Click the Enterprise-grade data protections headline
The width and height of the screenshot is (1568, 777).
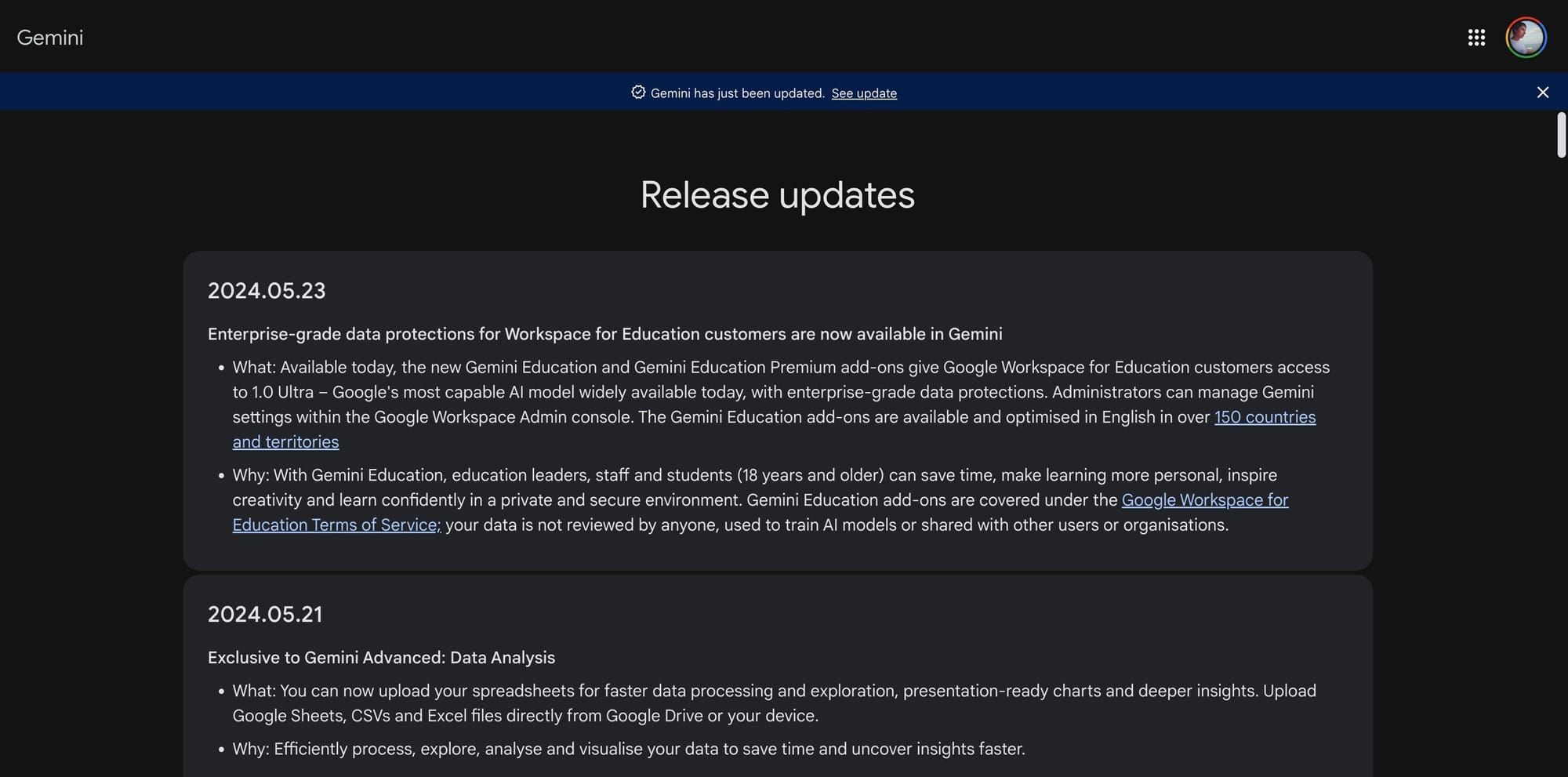pos(604,333)
